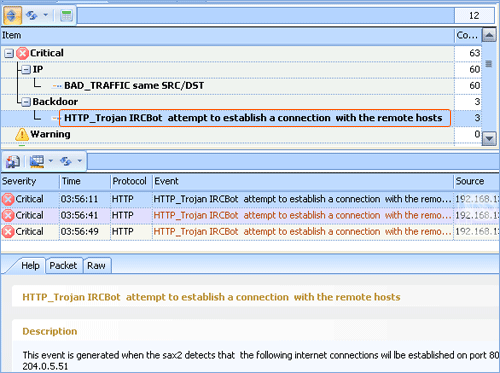Switch to the Help tab

click(30, 266)
